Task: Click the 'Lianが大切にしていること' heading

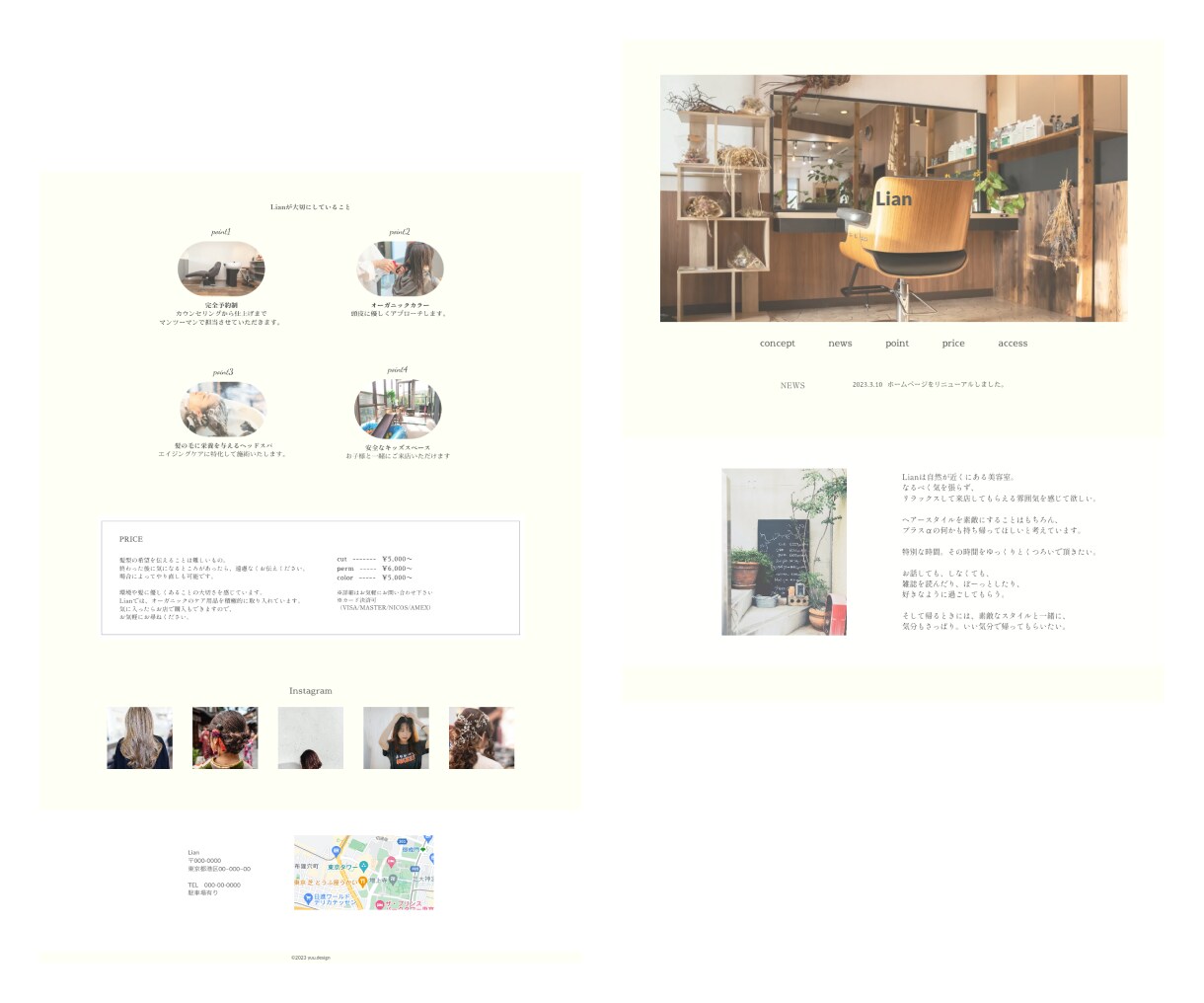Action: 311,207
